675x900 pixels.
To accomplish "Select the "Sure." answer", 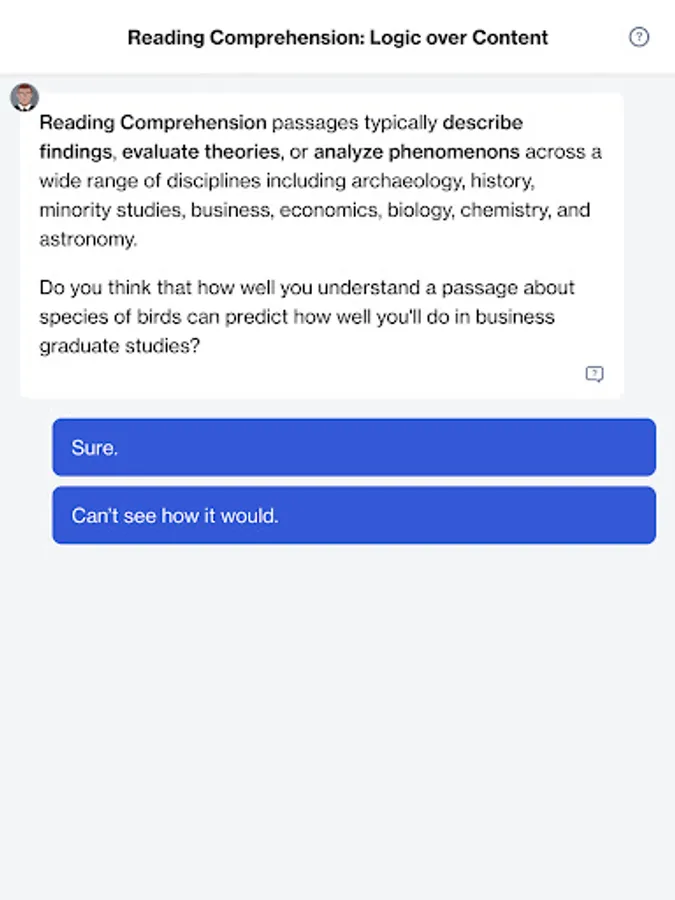I will point(354,447).
